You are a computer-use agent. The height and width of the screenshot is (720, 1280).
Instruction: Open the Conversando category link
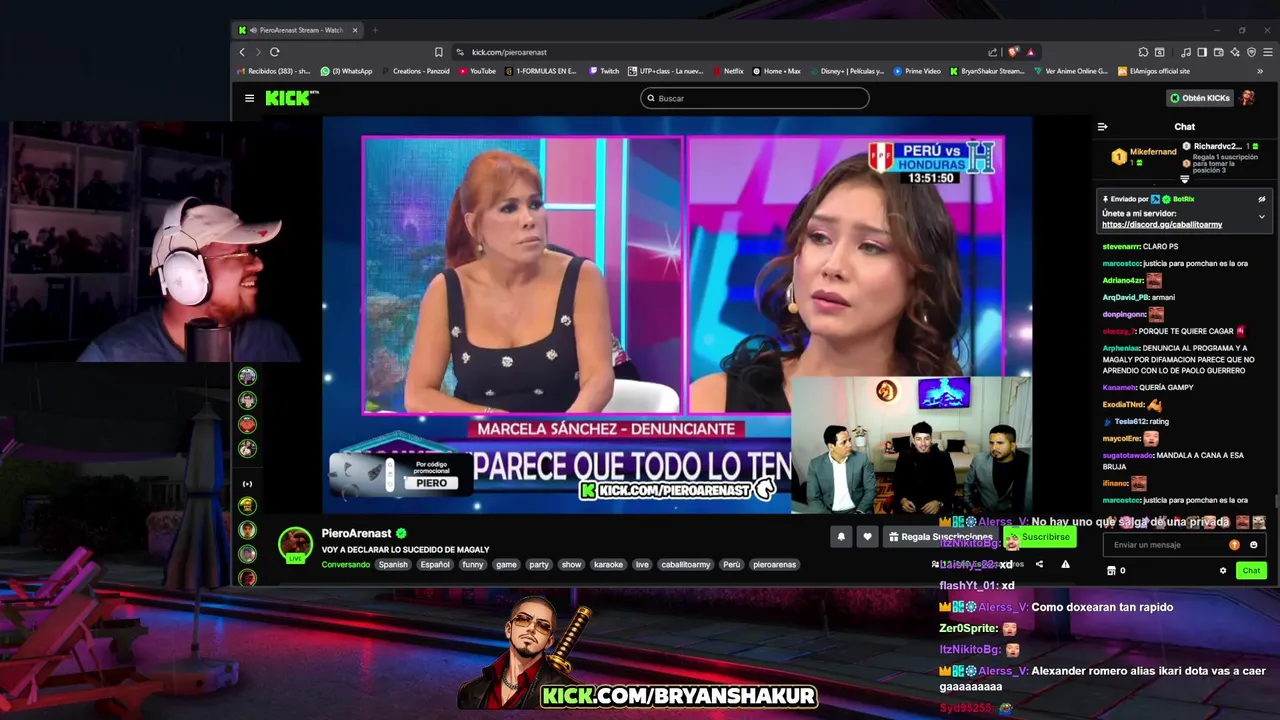pyautogui.click(x=346, y=565)
